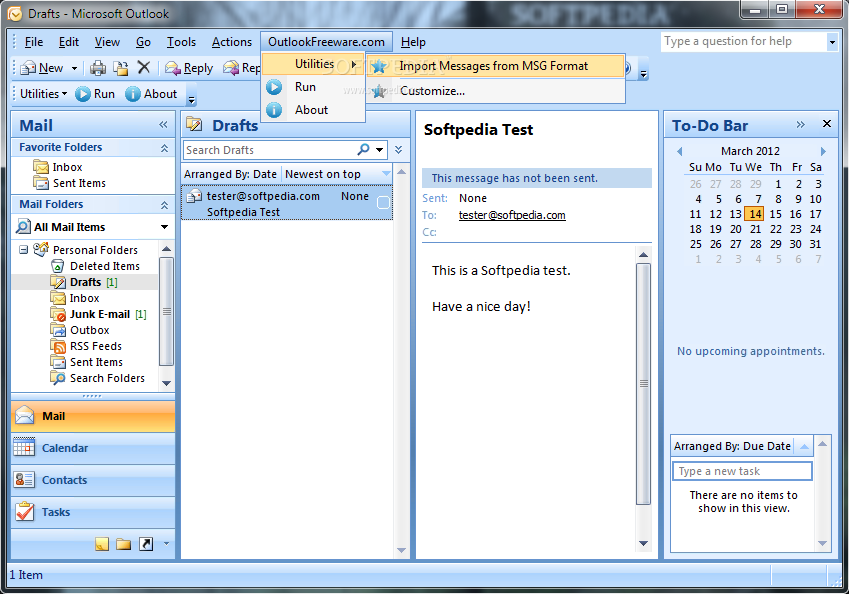Open the New button dropdown arrow
This screenshot has width=849, height=594.
pyautogui.click(x=74, y=68)
